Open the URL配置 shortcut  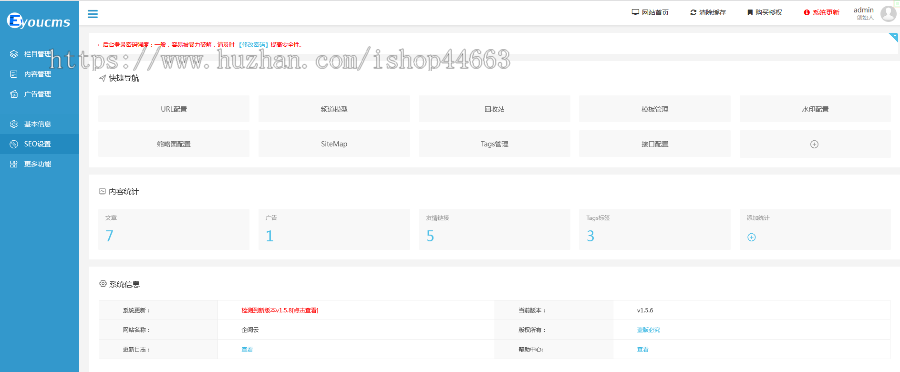click(x=174, y=108)
